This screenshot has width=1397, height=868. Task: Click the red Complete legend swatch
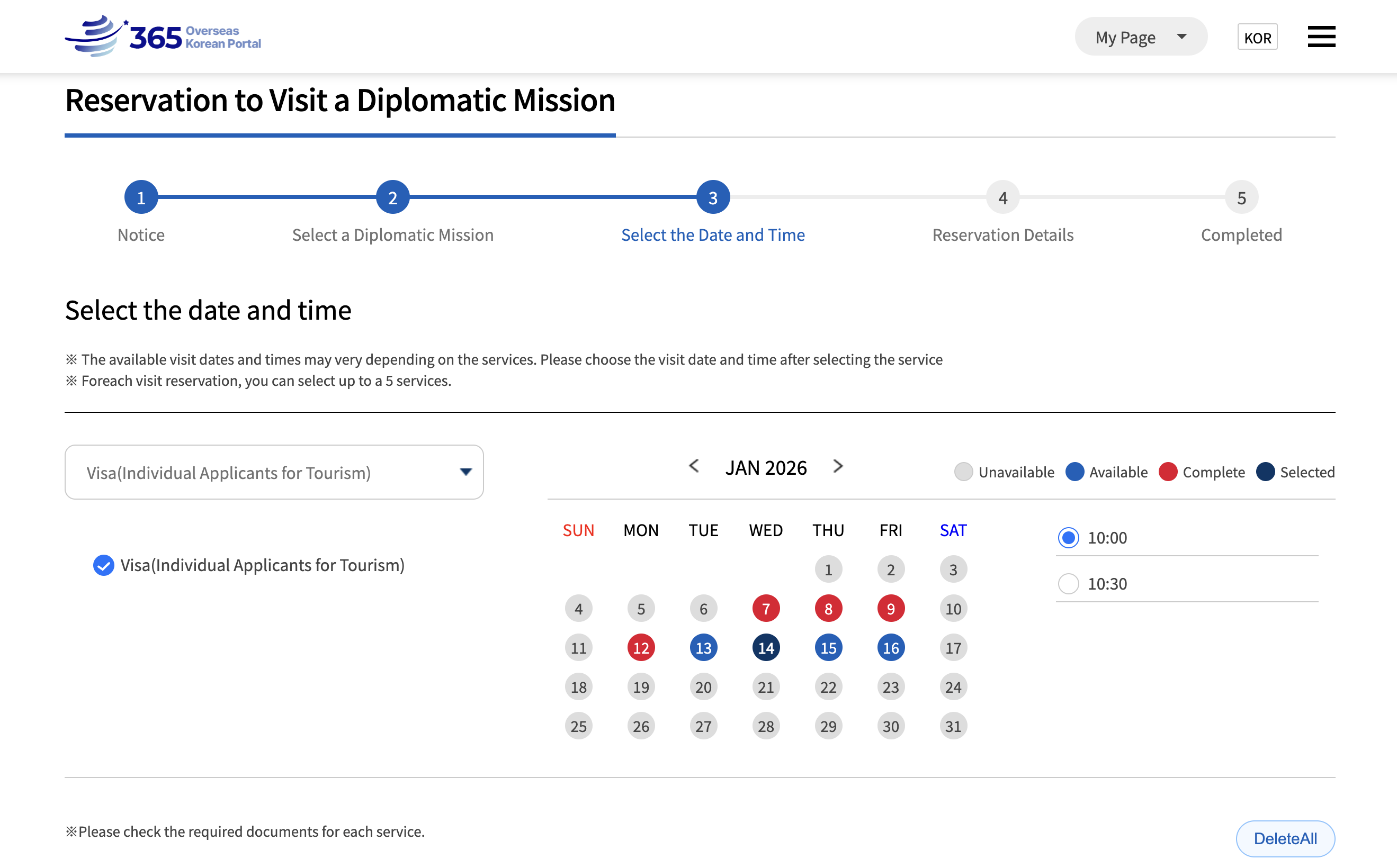1168,472
